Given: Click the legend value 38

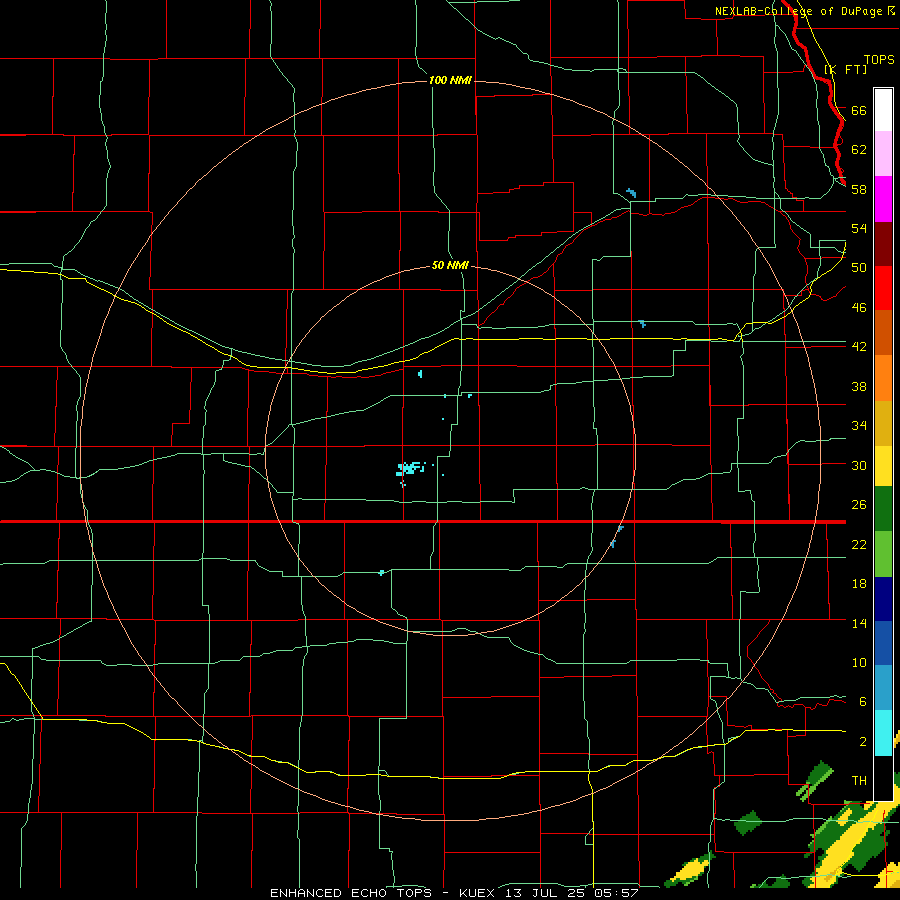Looking at the screenshot, I should [x=859, y=386].
